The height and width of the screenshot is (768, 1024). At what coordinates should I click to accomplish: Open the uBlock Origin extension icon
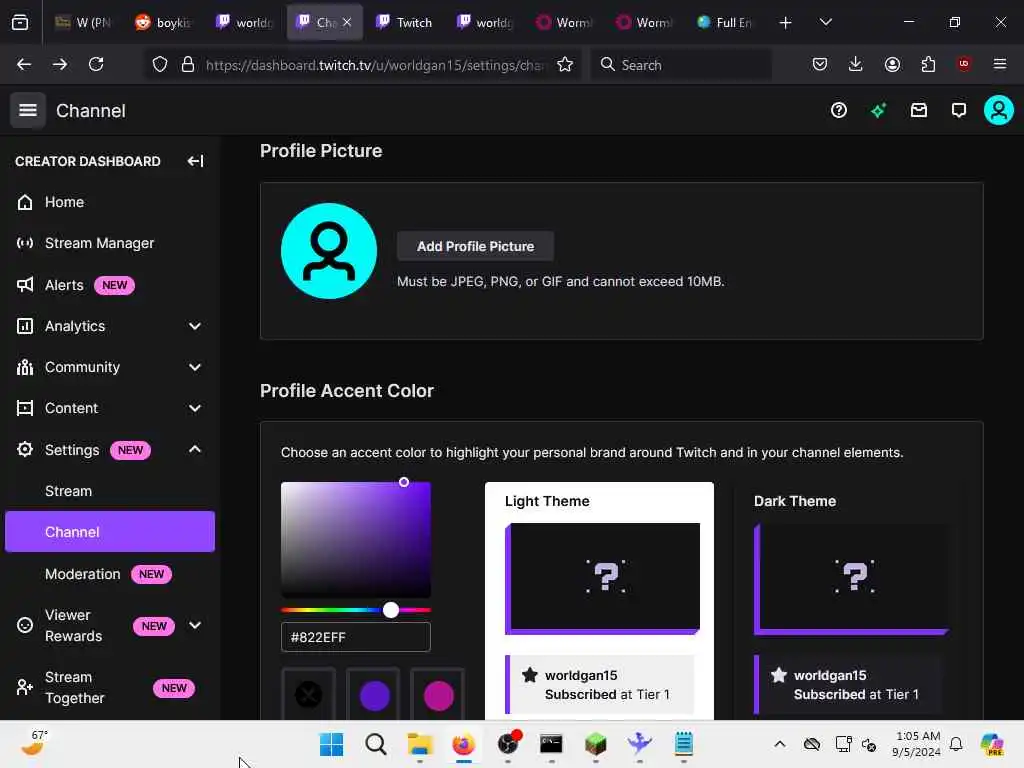[963, 64]
